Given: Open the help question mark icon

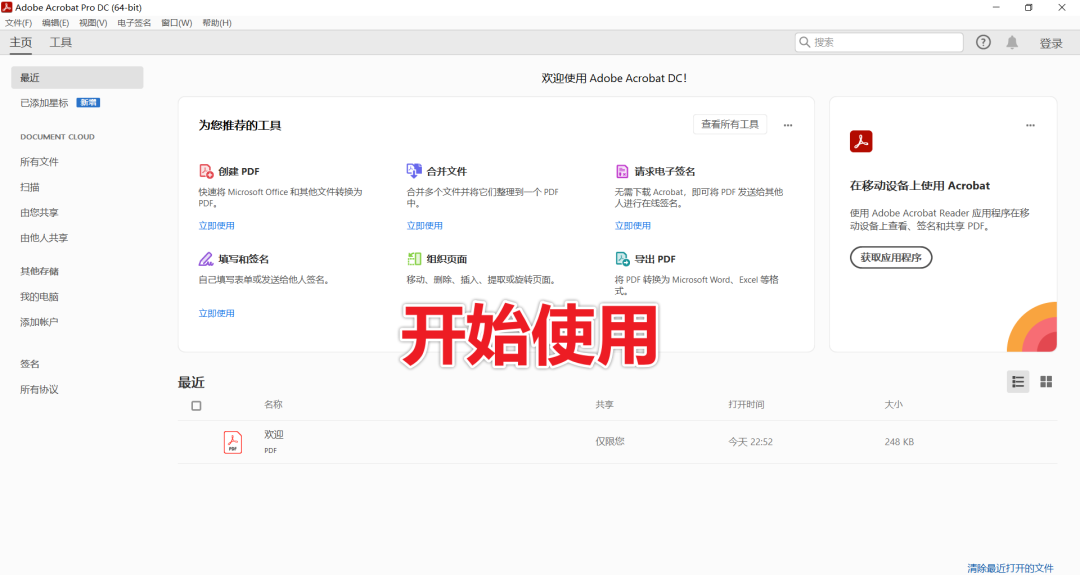Looking at the screenshot, I should (x=983, y=42).
